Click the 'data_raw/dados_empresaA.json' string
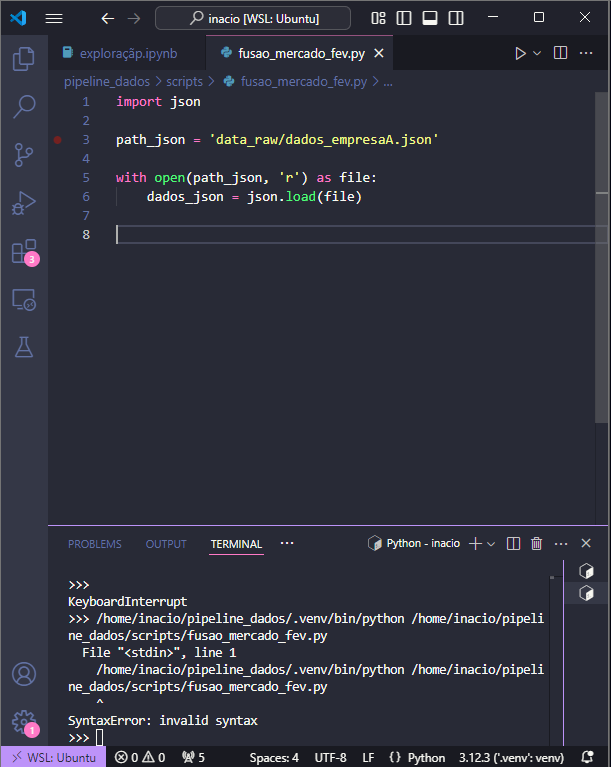The height and width of the screenshot is (767, 611). pyautogui.click(x=323, y=140)
